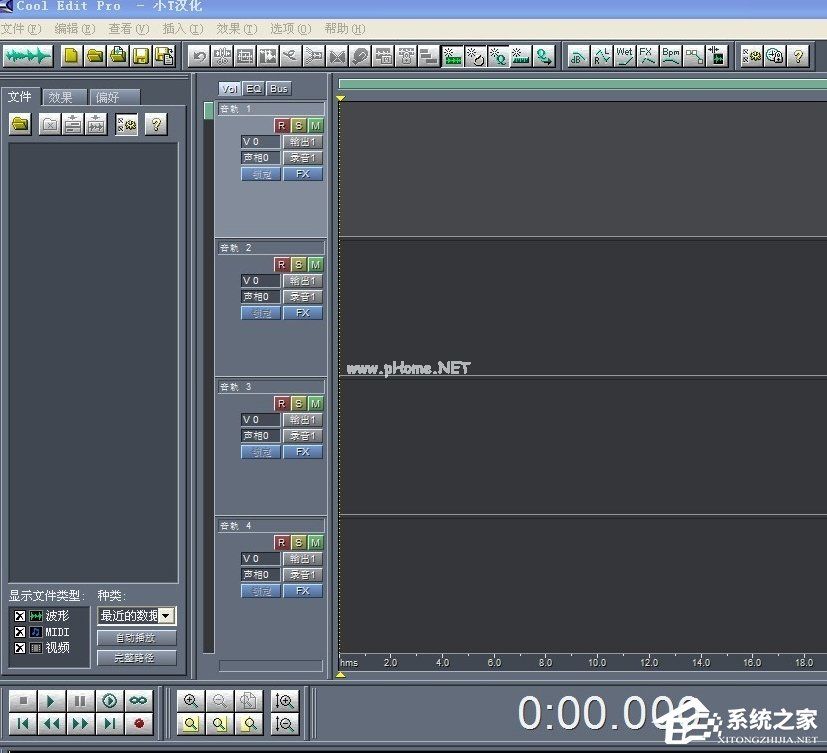The height and width of the screenshot is (753, 827).
Task: Click the 自动播放 button
Action: 137,638
